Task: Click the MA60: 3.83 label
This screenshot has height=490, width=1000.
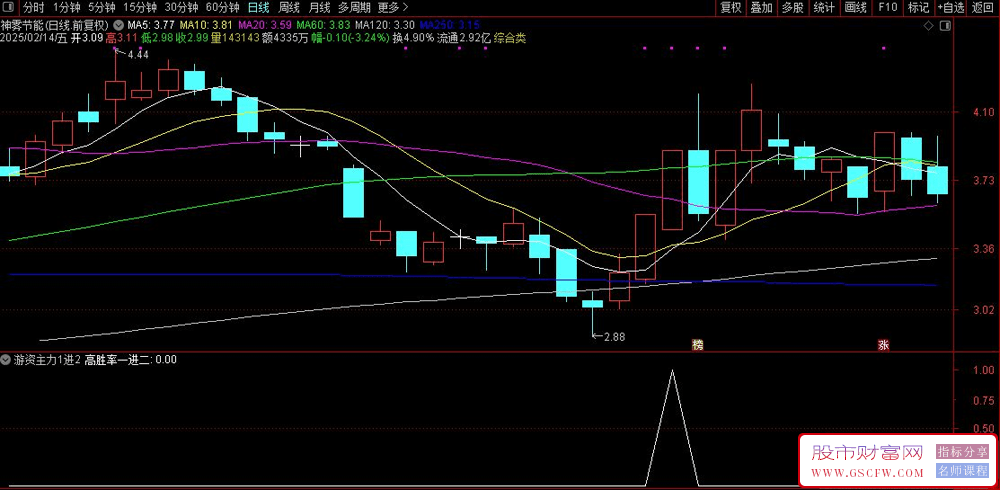Action: 323,26
